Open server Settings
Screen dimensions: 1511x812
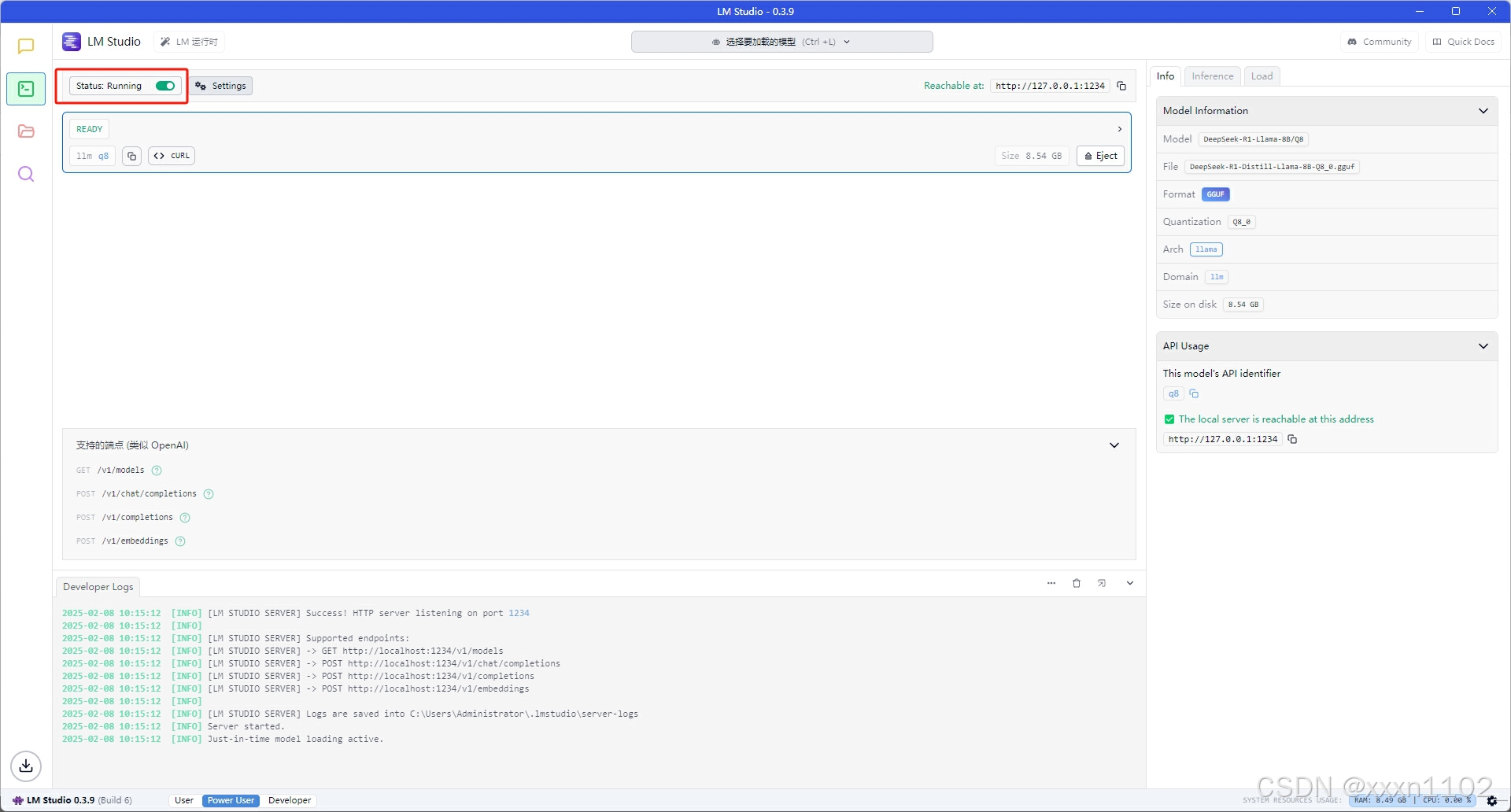tap(221, 86)
